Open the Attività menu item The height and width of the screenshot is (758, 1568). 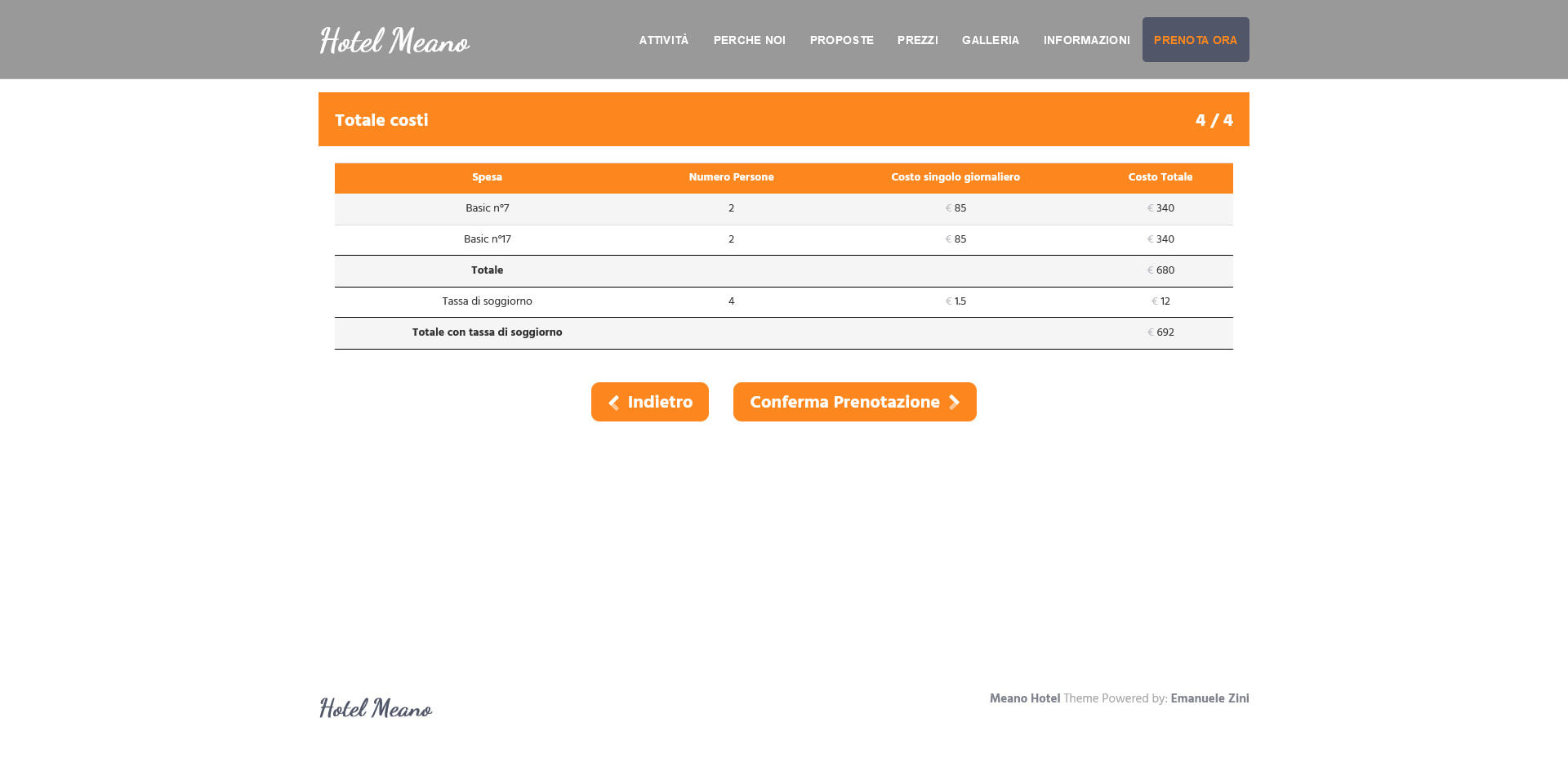click(663, 40)
